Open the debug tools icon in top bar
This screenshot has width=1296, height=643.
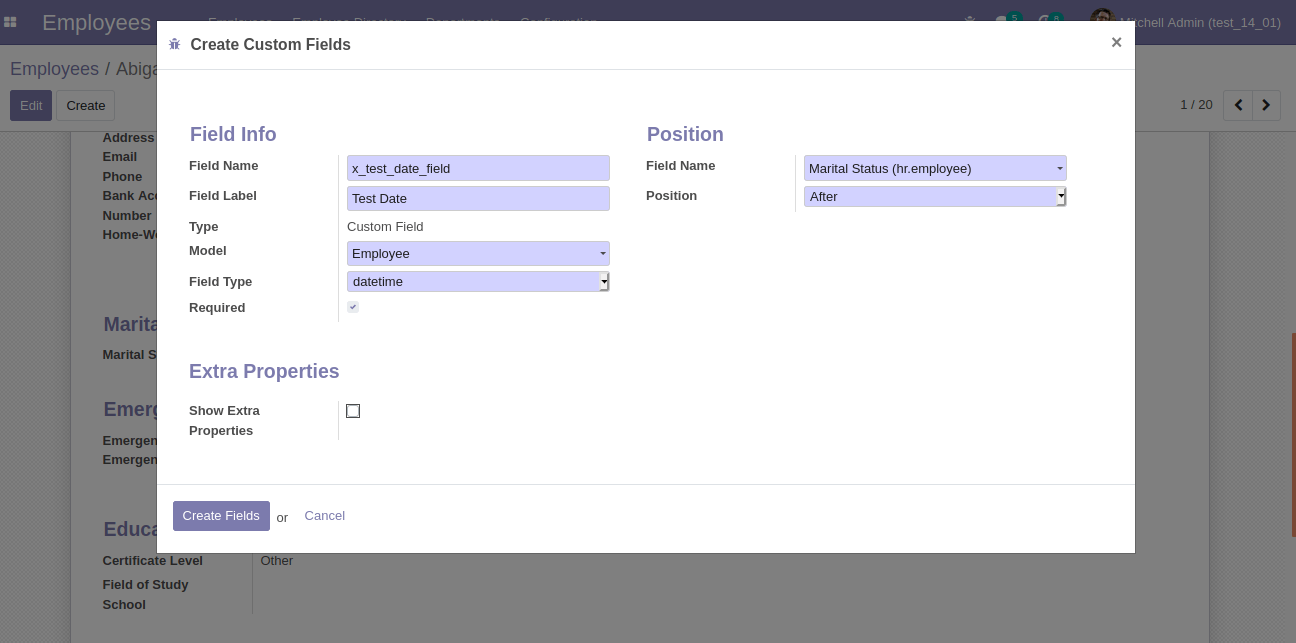pyautogui.click(x=969, y=22)
